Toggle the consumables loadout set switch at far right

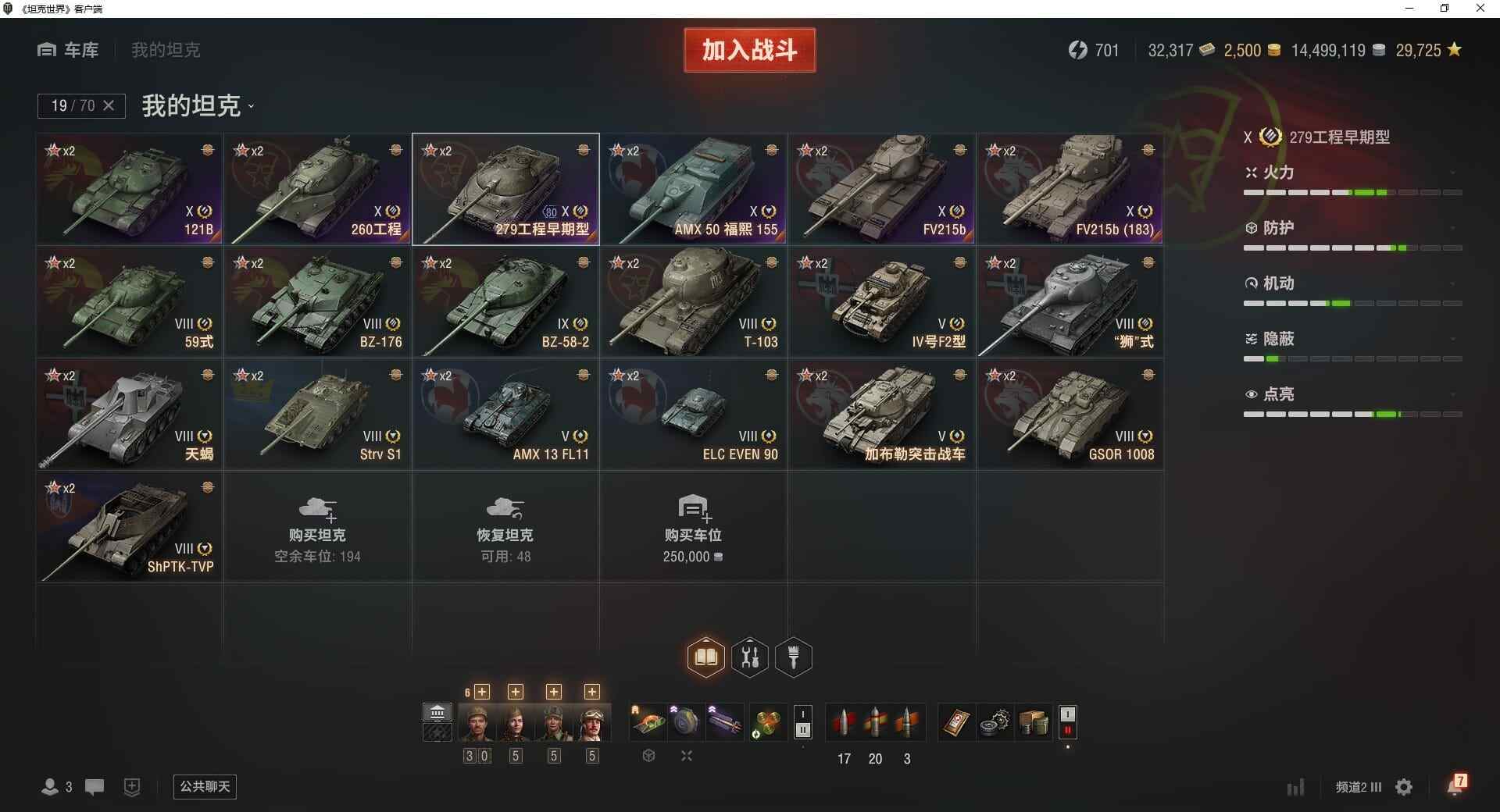click(1068, 722)
